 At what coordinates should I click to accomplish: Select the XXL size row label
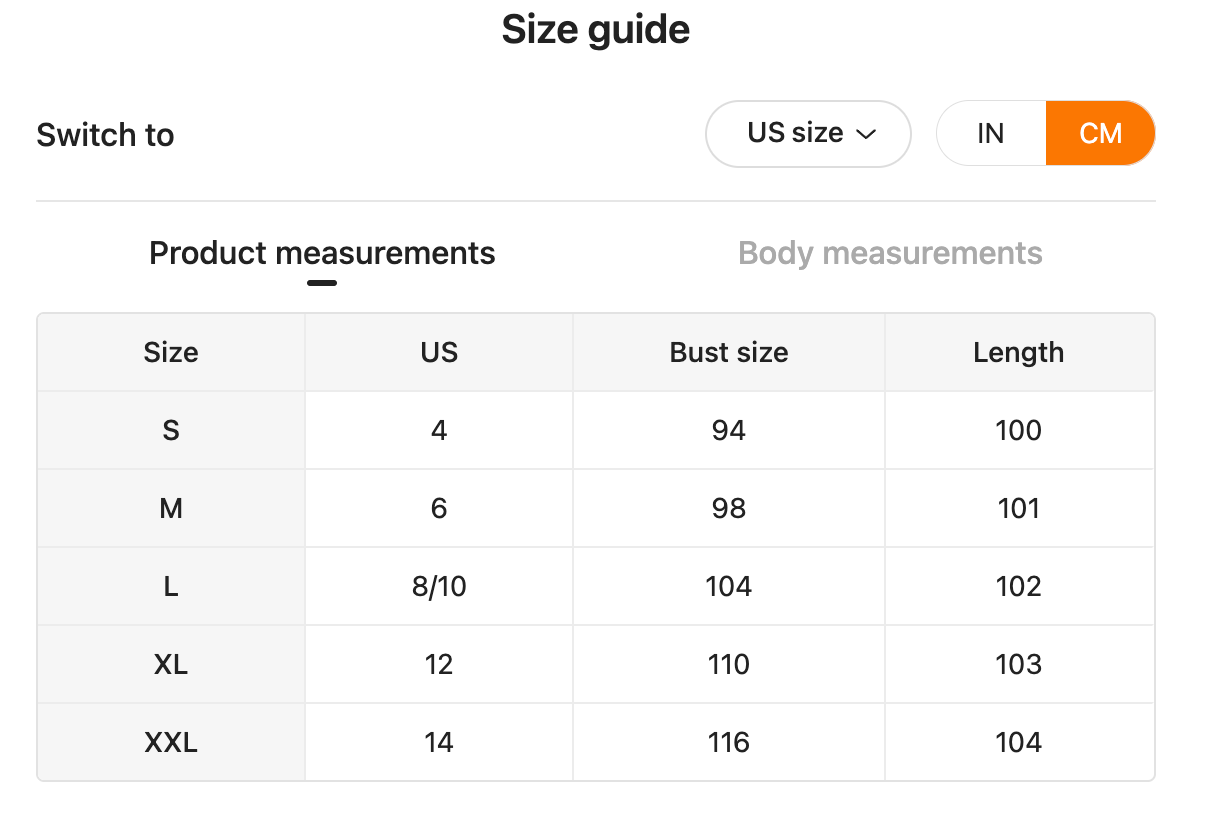tap(171, 742)
